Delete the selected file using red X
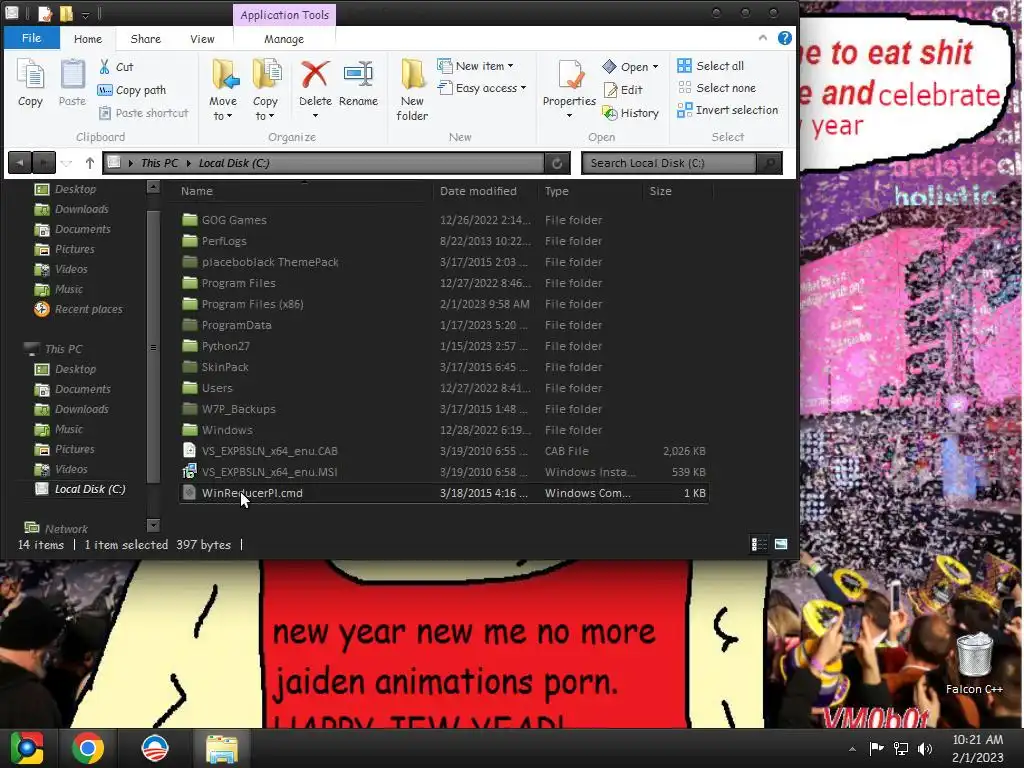 point(315,82)
